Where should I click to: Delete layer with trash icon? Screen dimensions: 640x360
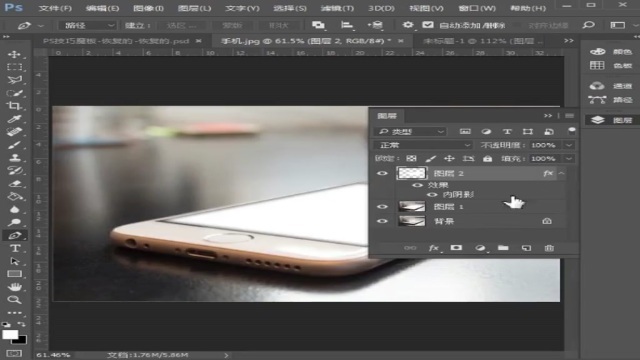tap(549, 248)
